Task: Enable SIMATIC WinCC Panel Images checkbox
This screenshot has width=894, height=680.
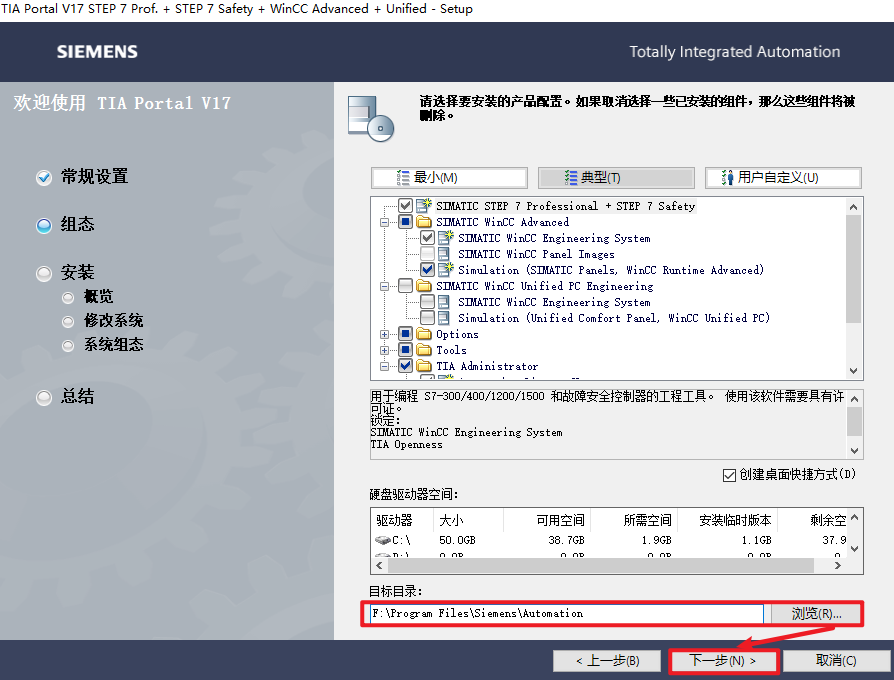Action: [427, 253]
